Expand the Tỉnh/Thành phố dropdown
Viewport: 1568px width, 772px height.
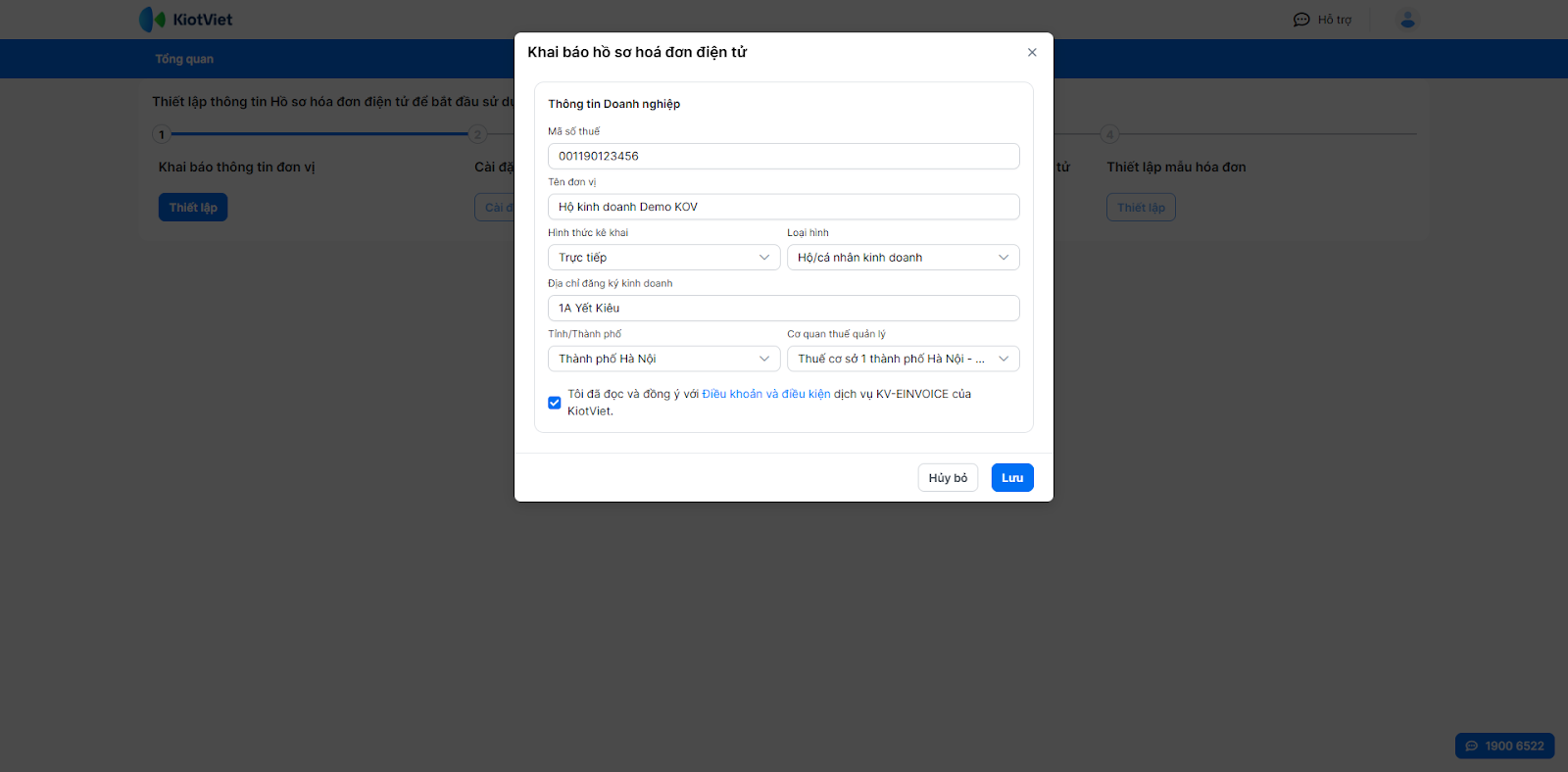(663, 359)
